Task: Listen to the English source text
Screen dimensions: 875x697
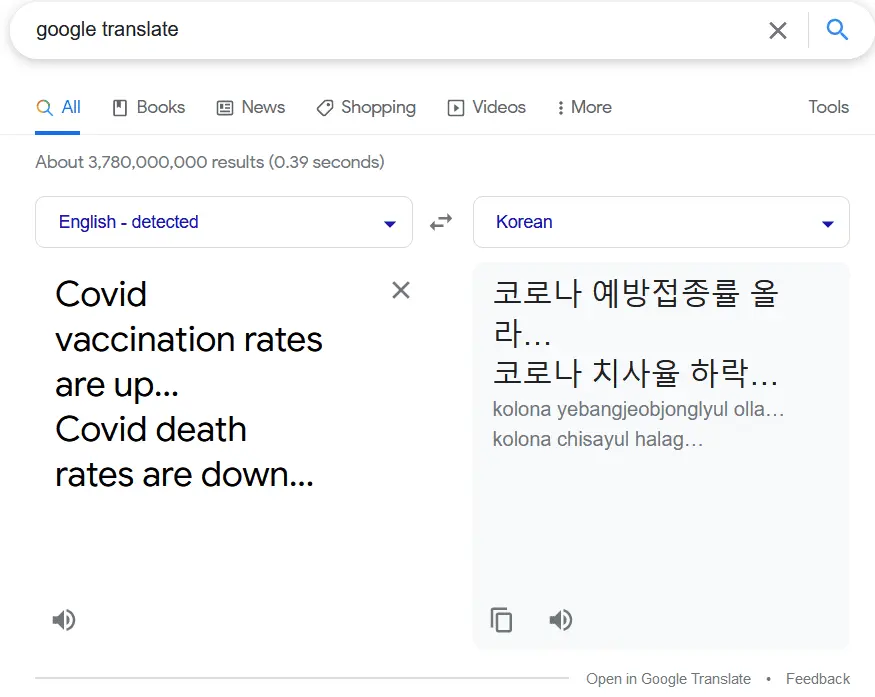Action: click(64, 620)
